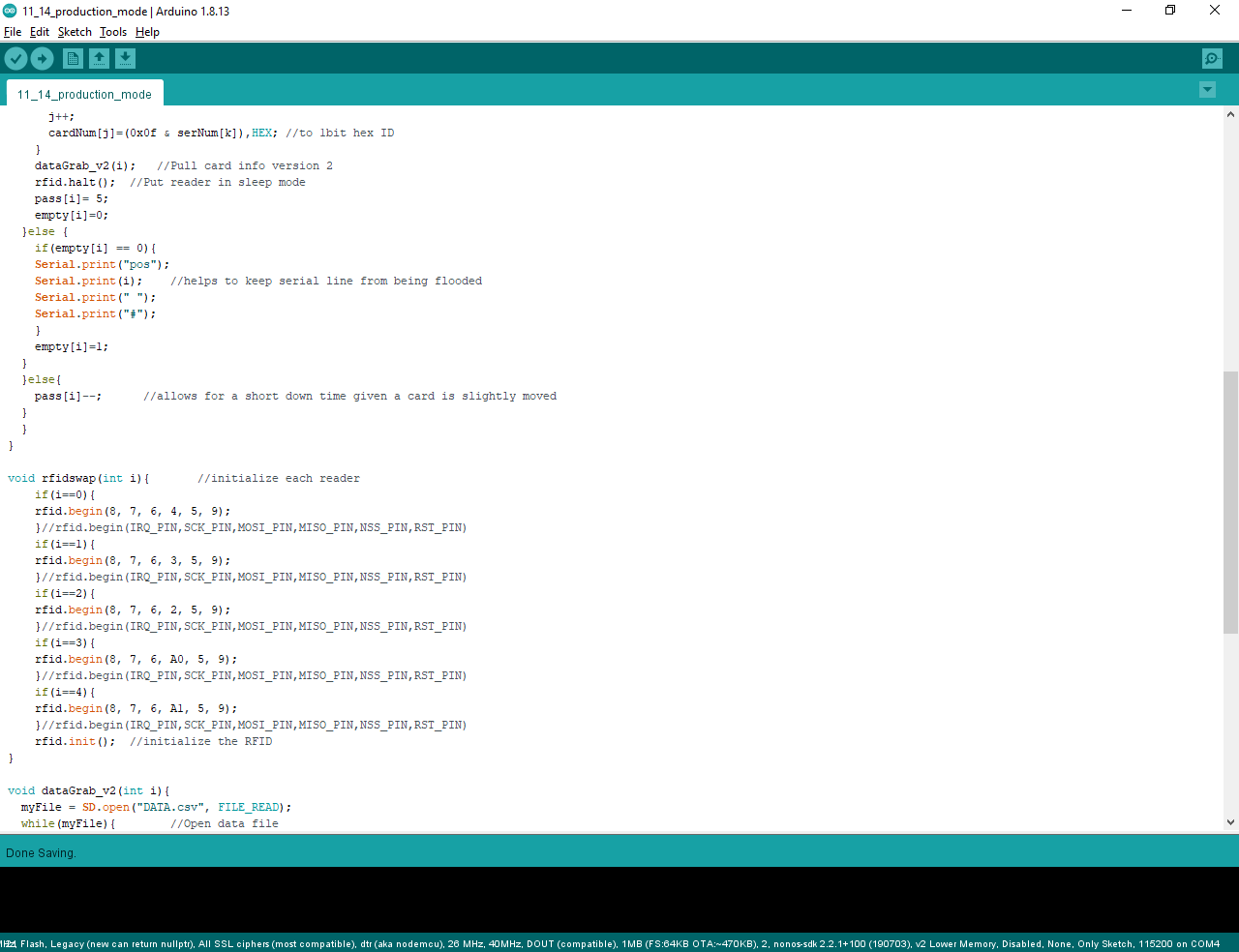
Task: Open the File menu
Action: (13, 32)
